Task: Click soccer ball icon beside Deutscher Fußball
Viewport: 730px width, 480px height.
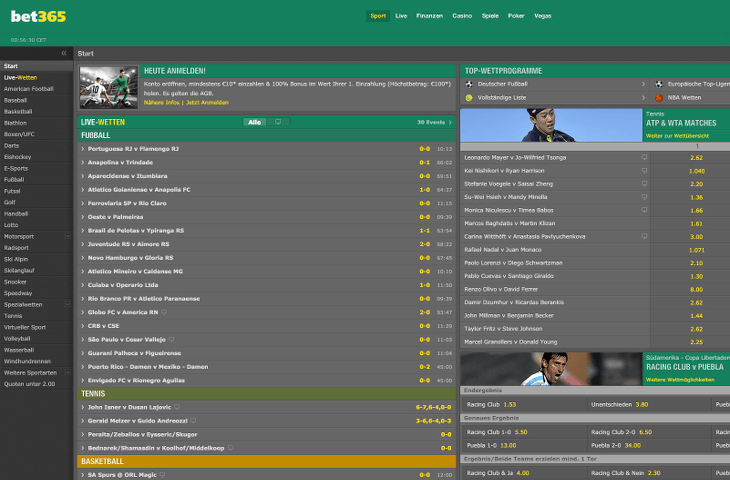Action: click(x=469, y=84)
